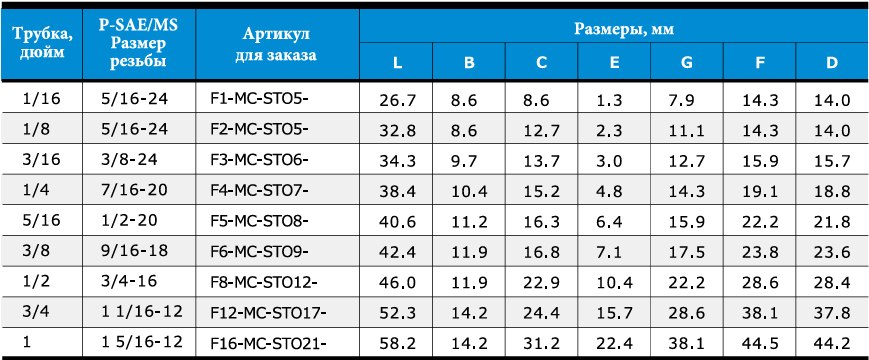Click the F column header
Image resolution: width=869 pixels, height=360 pixels.
click(x=759, y=63)
